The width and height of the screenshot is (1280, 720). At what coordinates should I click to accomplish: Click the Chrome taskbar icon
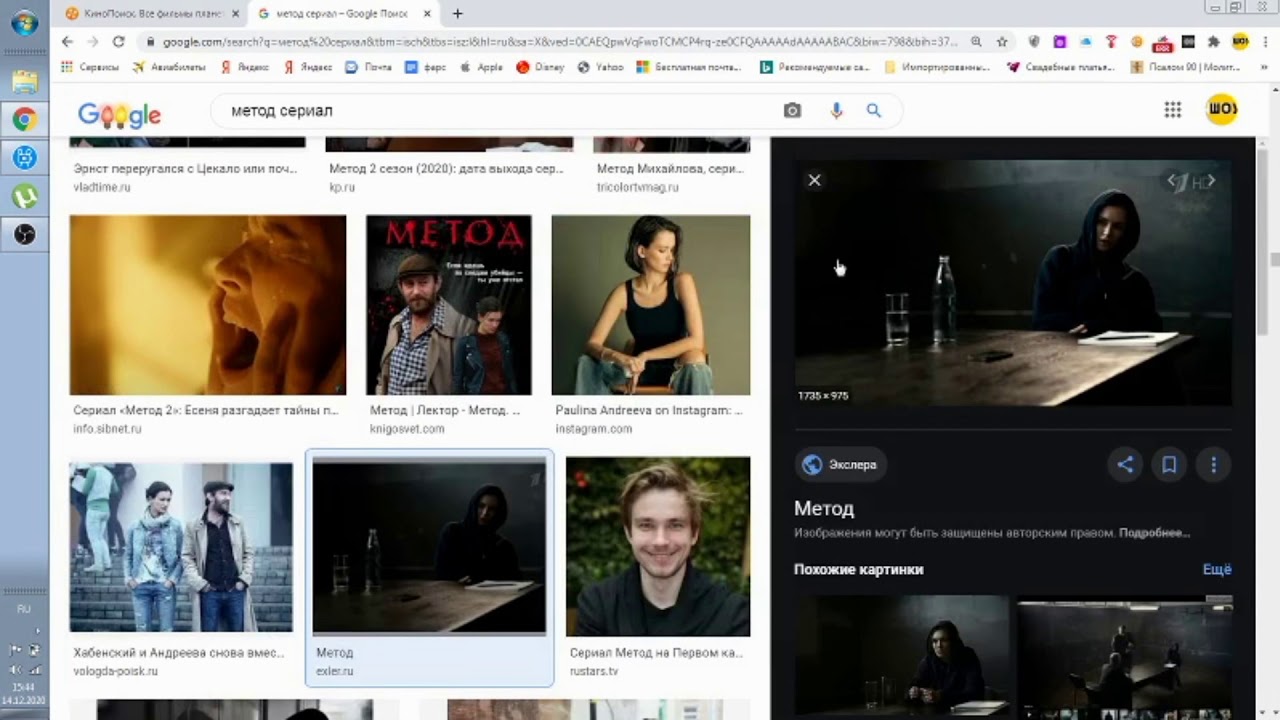click(25, 120)
